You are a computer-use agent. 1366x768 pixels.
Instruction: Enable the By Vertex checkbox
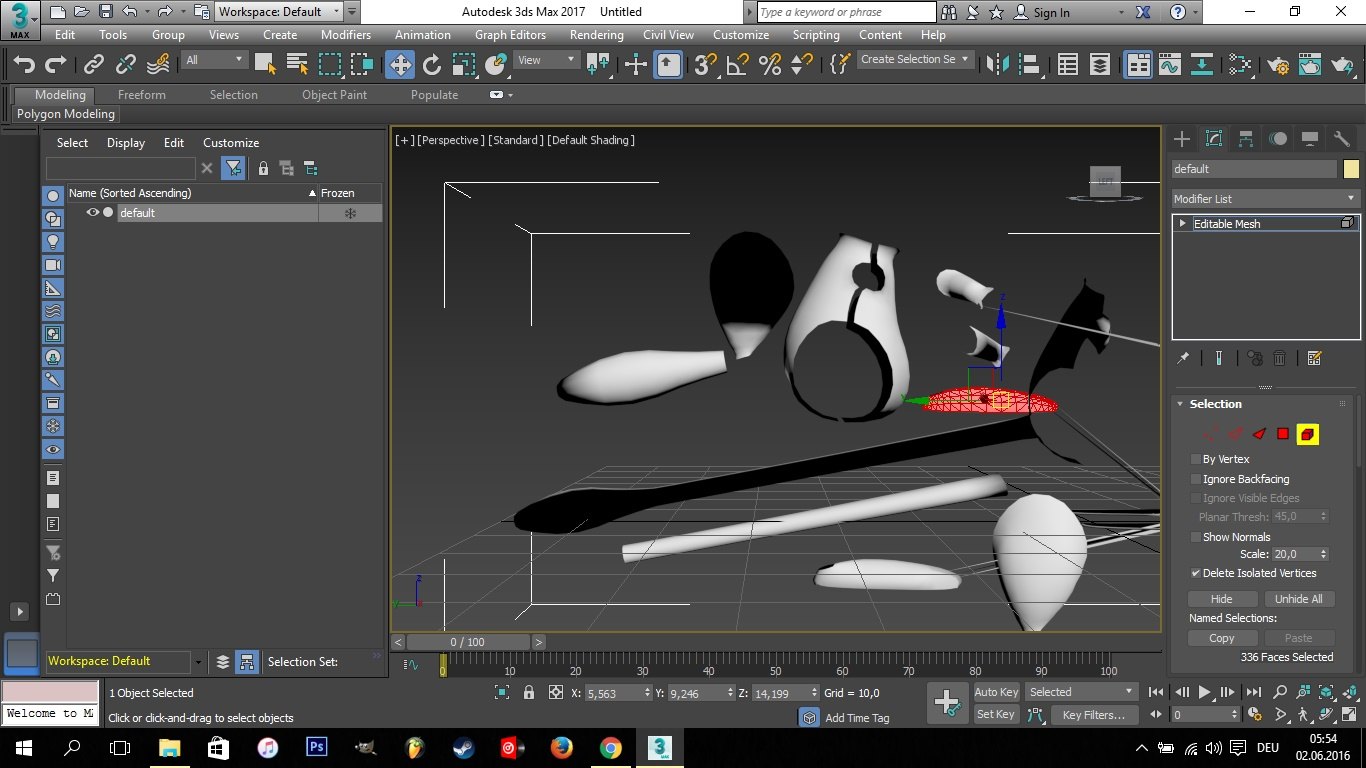pyautogui.click(x=1196, y=459)
